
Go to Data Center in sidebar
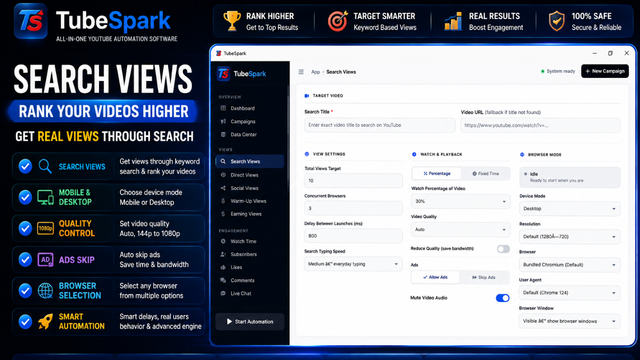pyautogui.click(x=249, y=135)
